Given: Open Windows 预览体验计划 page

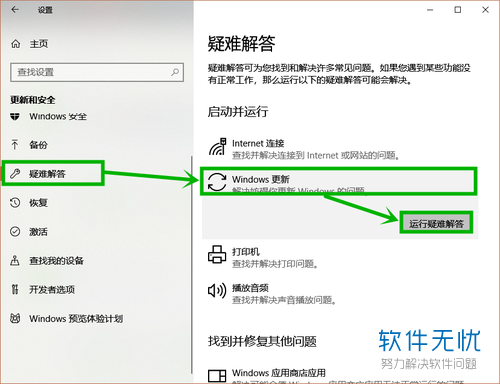Looking at the screenshot, I should [76, 319].
